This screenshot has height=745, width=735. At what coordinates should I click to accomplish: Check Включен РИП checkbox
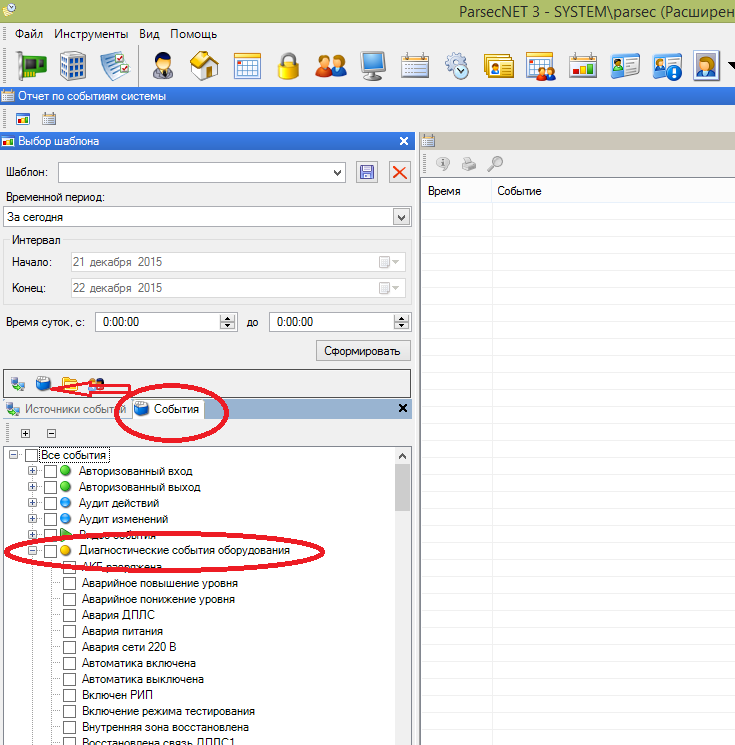coord(69,695)
